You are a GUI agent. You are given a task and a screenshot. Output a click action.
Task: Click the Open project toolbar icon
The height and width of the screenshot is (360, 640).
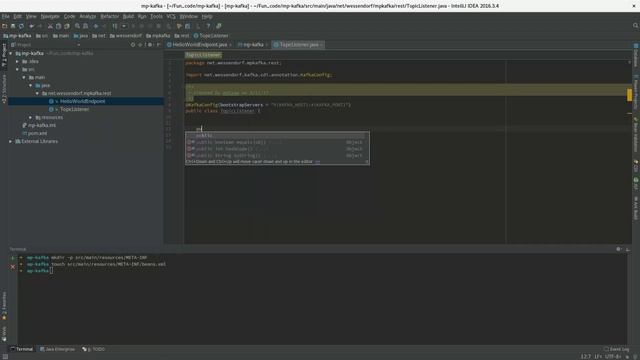coord(4,26)
